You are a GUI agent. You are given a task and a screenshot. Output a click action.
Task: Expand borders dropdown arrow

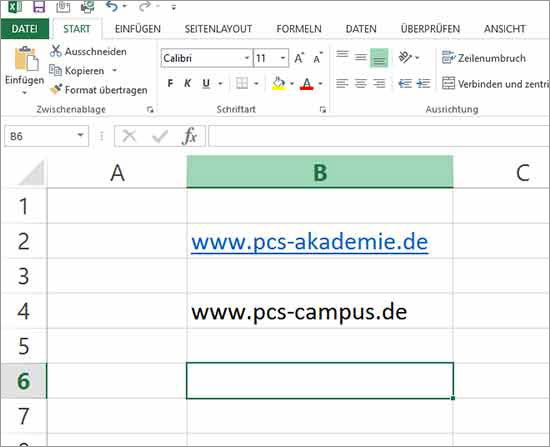pyautogui.click(x=256, y=84)
